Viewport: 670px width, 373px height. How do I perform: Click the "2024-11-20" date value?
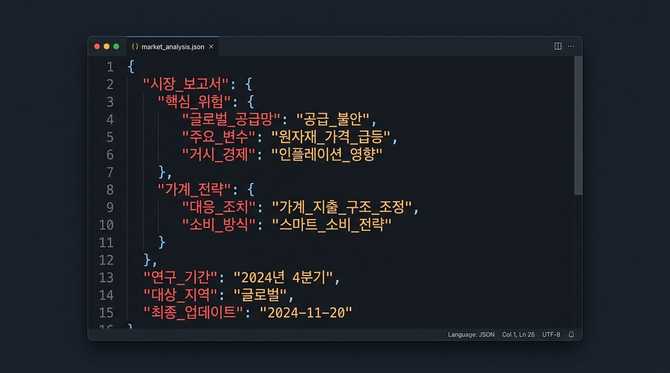(306, 312)
